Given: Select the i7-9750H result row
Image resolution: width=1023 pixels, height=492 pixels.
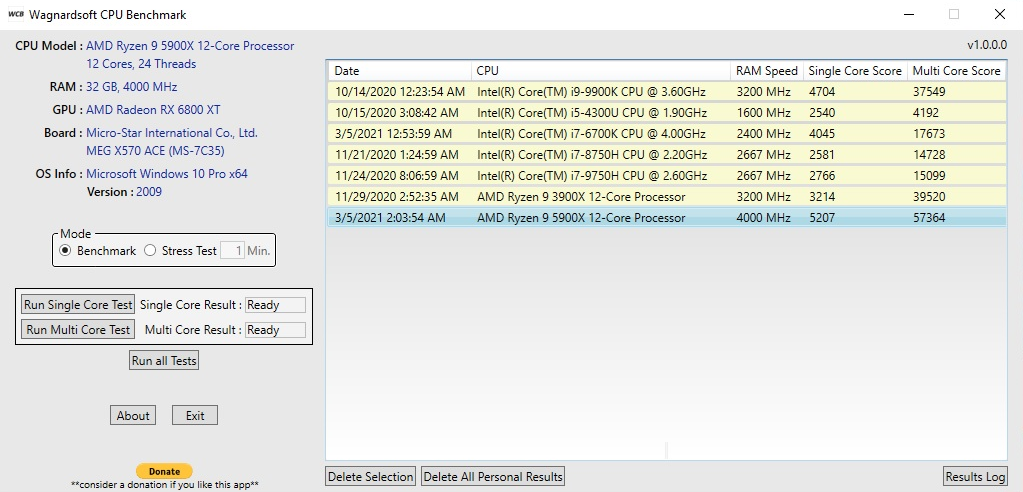Looking at the screenshot, I should [x=667, y=176].
